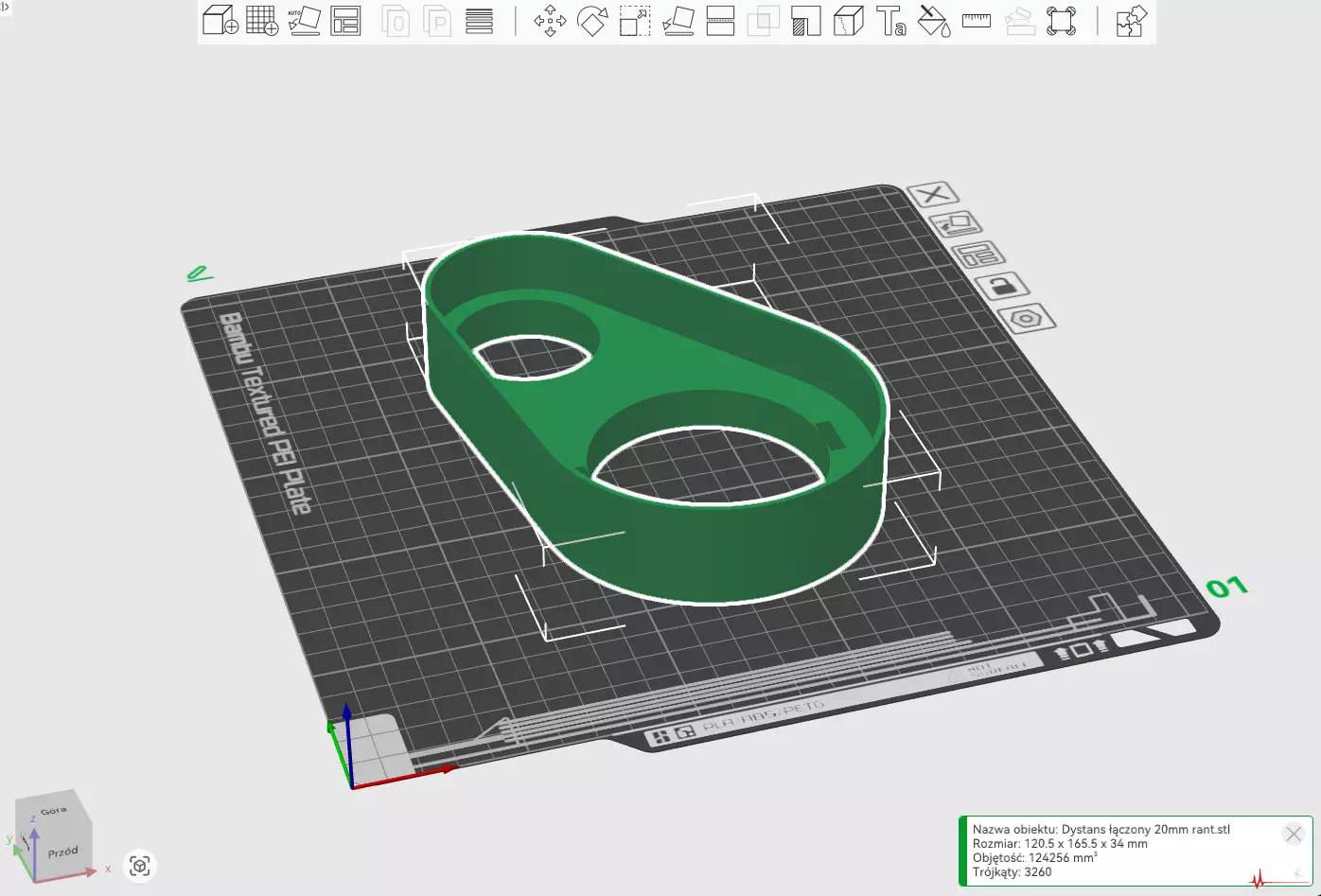Close the object info notification

(x=1293, y=834)
